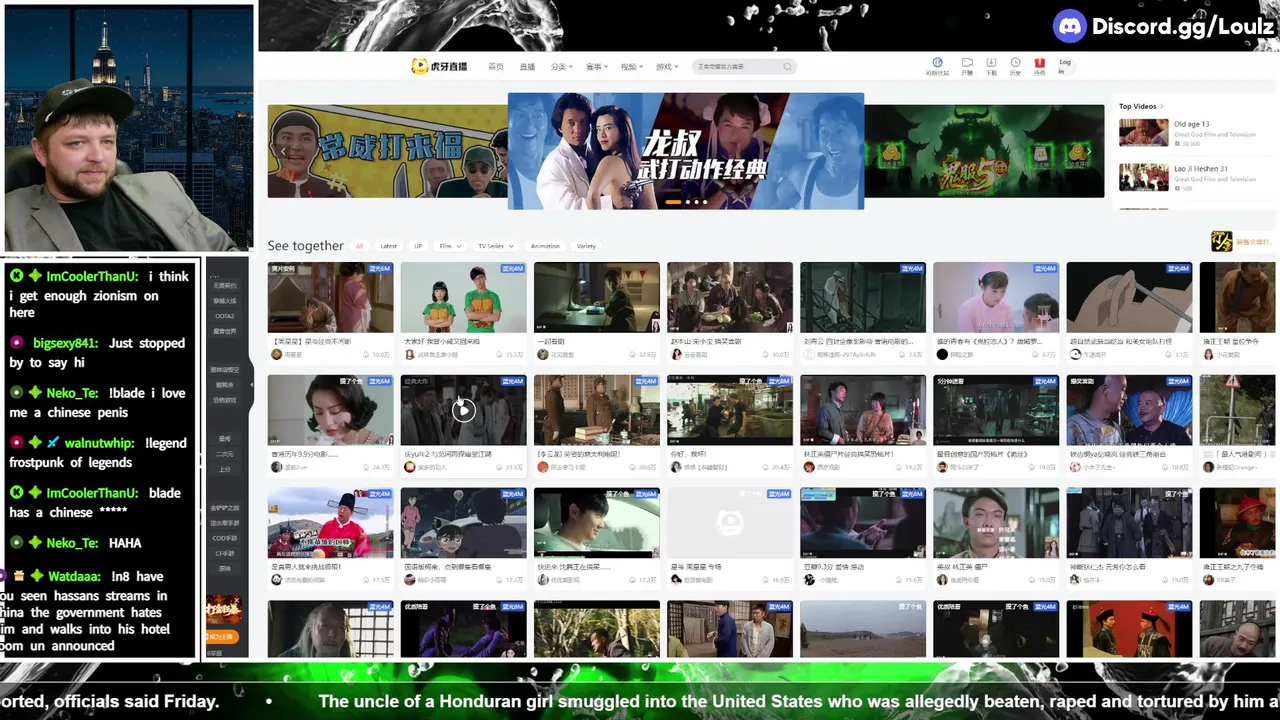
Task: Open the 龙叔武打动作经典 center banner
Action: pyautogui.click(x=686, y=151)
